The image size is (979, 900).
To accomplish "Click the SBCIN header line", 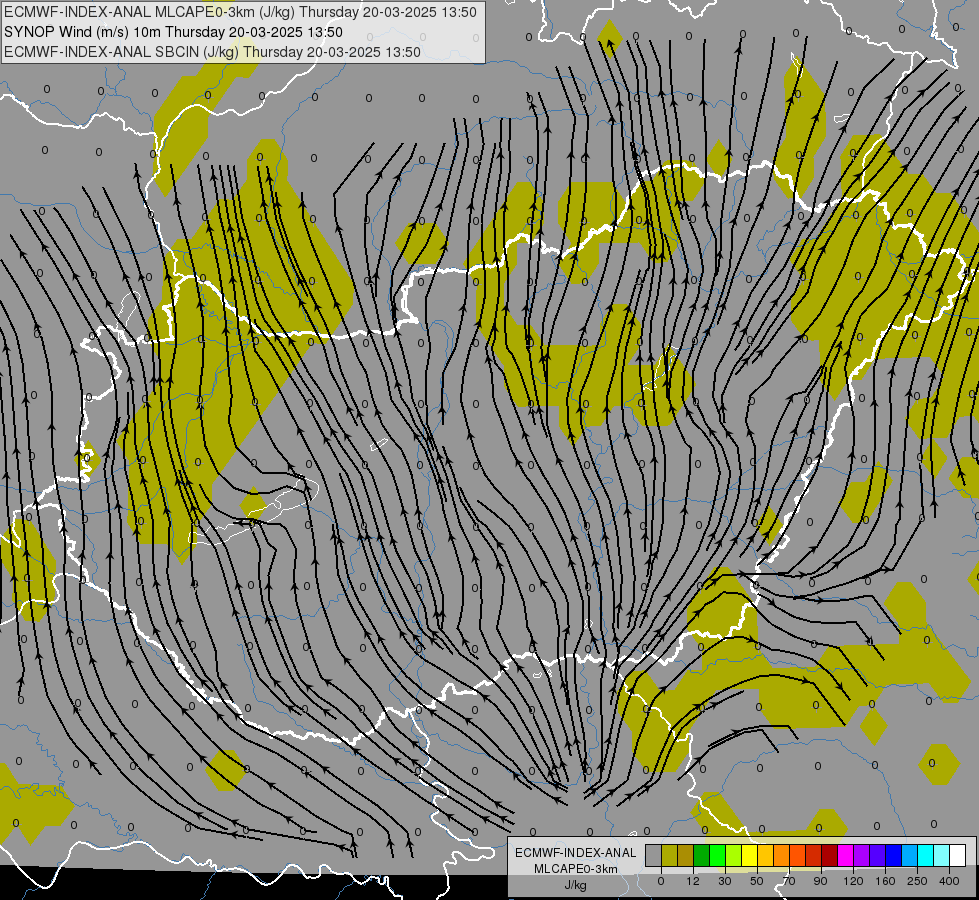I will pyautogui.click(x=212, y=52).
